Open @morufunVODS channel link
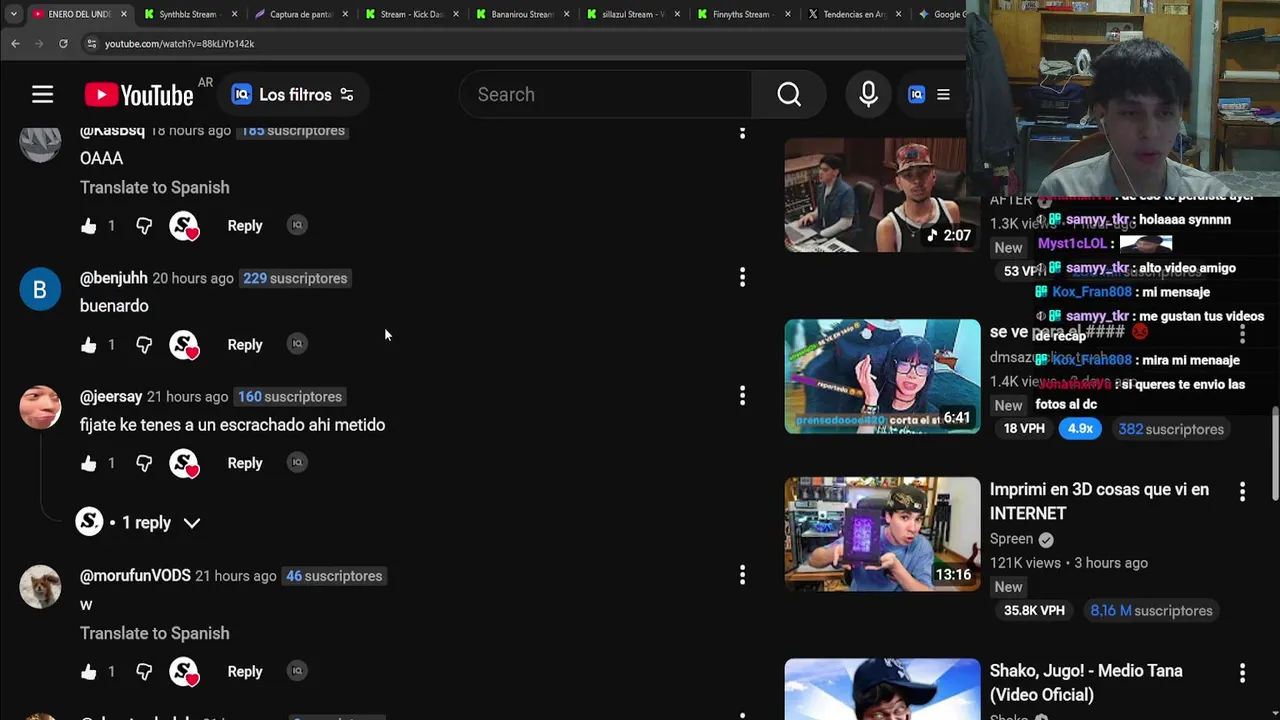Viewport: 1280px width, 720px height. [x=135, y=576]
